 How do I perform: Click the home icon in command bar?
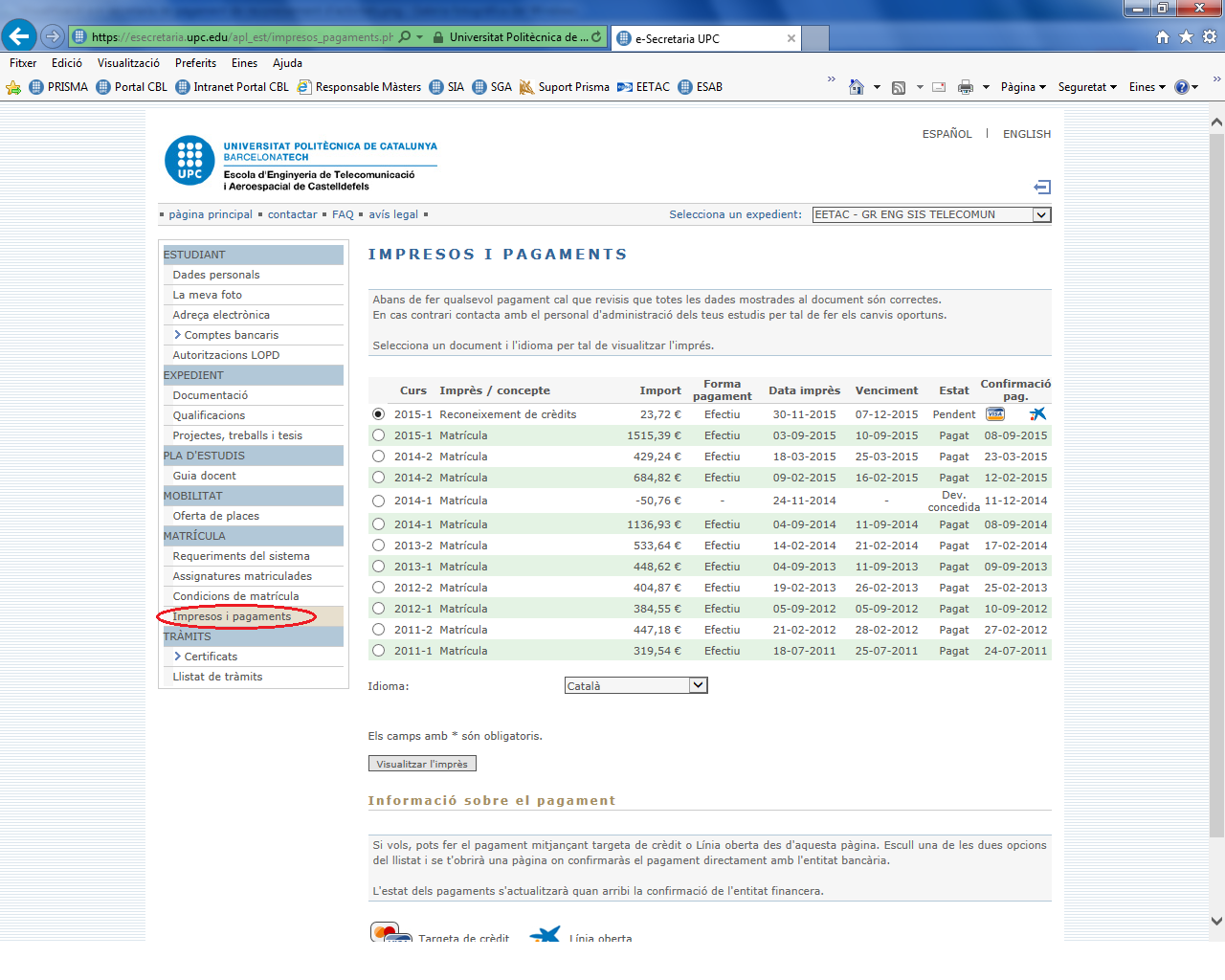pyautogui.click(x=857, y=87)
